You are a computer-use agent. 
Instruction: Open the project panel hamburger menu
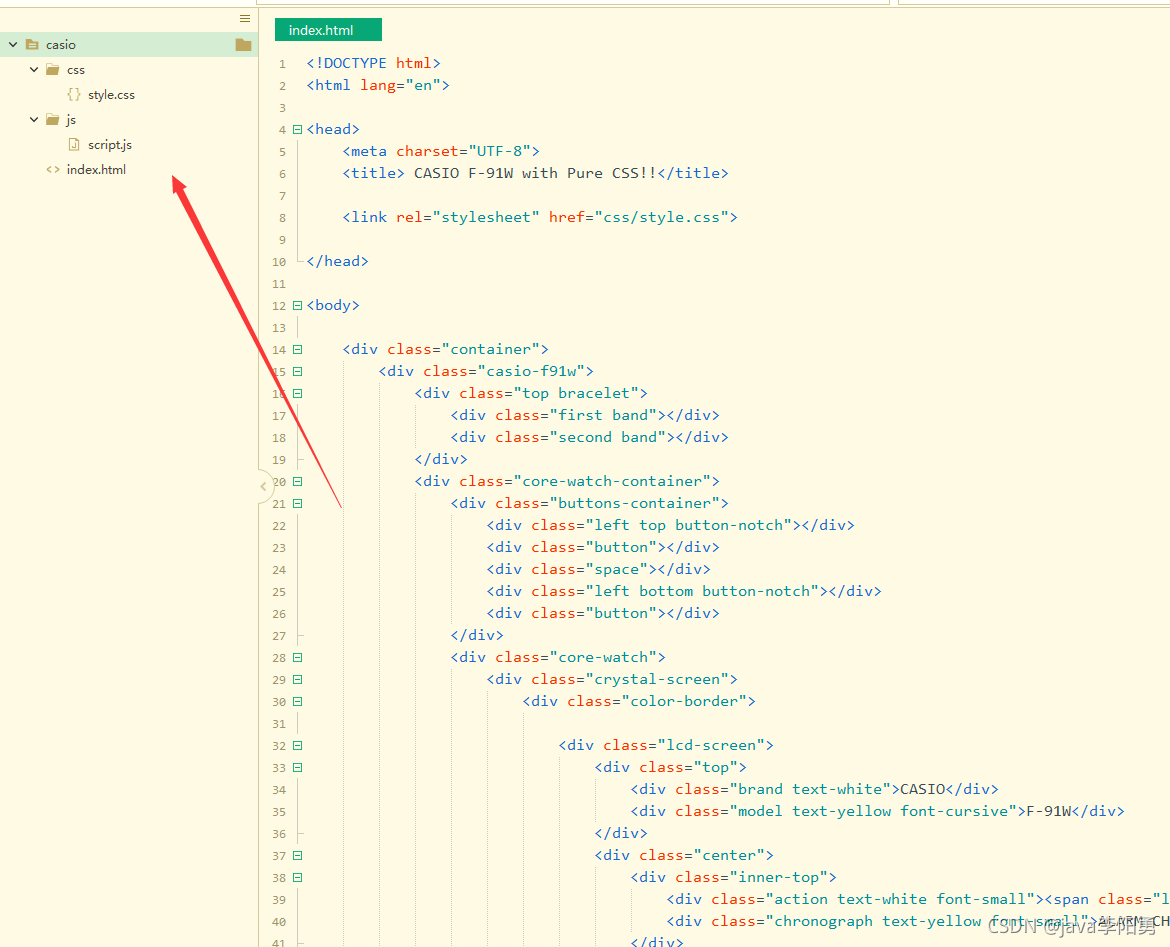pyautogui.click(x=245, y=19)
